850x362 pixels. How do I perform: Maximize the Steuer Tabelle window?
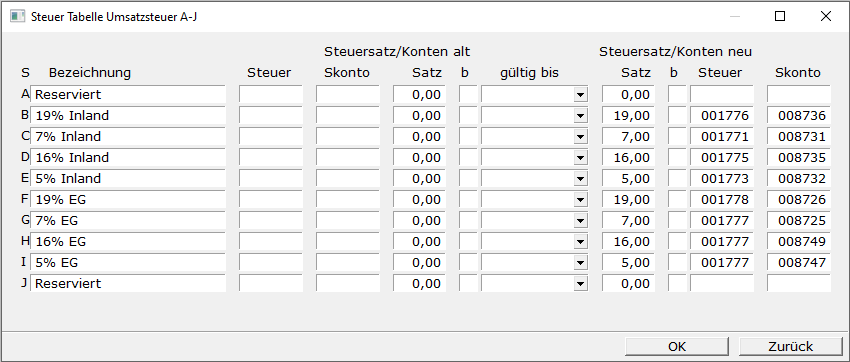click(x=780, y=16)
